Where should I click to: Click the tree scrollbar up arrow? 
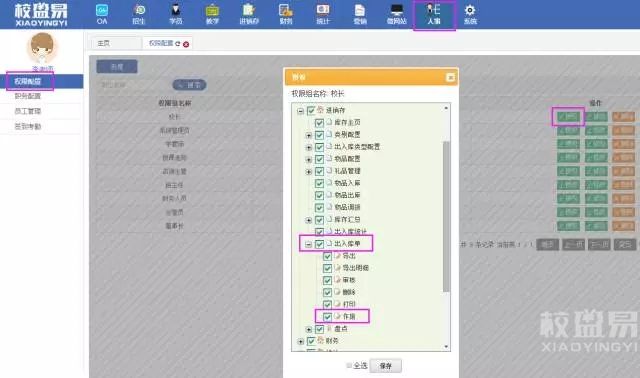[x=446, y=108]
